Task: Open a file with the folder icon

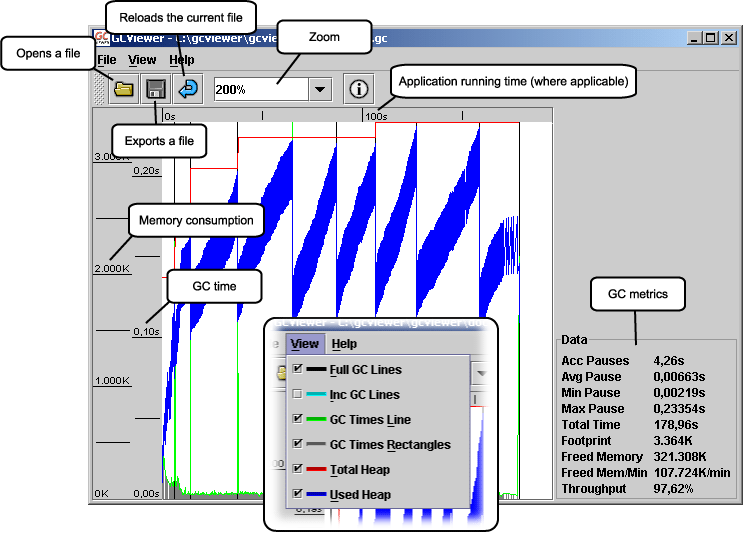Action: 124,89
